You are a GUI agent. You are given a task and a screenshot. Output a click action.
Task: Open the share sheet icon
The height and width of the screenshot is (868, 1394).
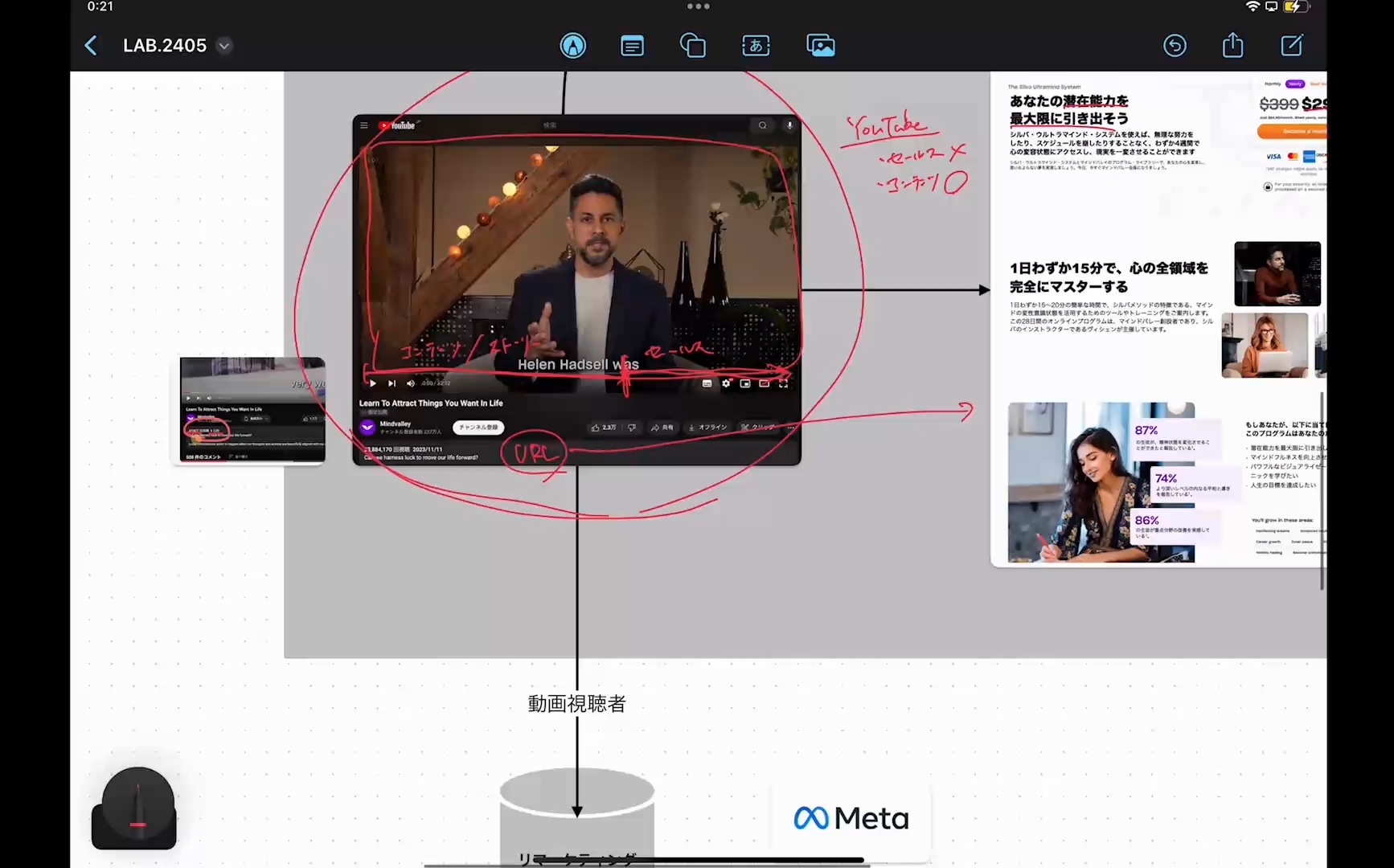coord(1233,45)
